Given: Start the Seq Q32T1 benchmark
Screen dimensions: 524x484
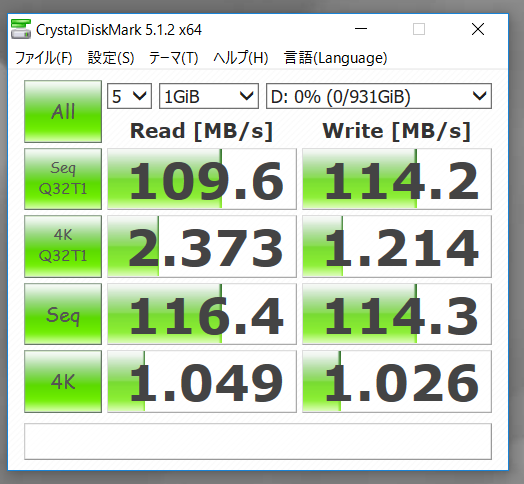Looking at the screenshot, I should [63, 179].
